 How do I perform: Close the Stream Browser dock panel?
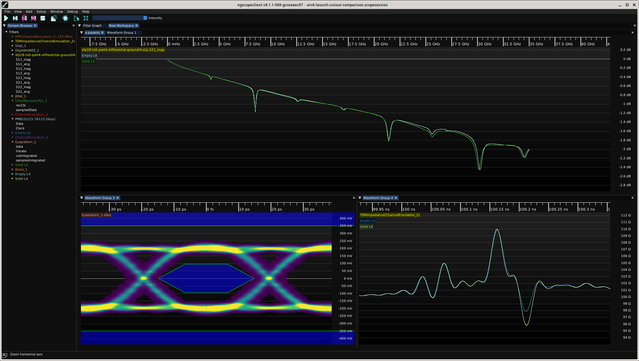tap(73, 25)
